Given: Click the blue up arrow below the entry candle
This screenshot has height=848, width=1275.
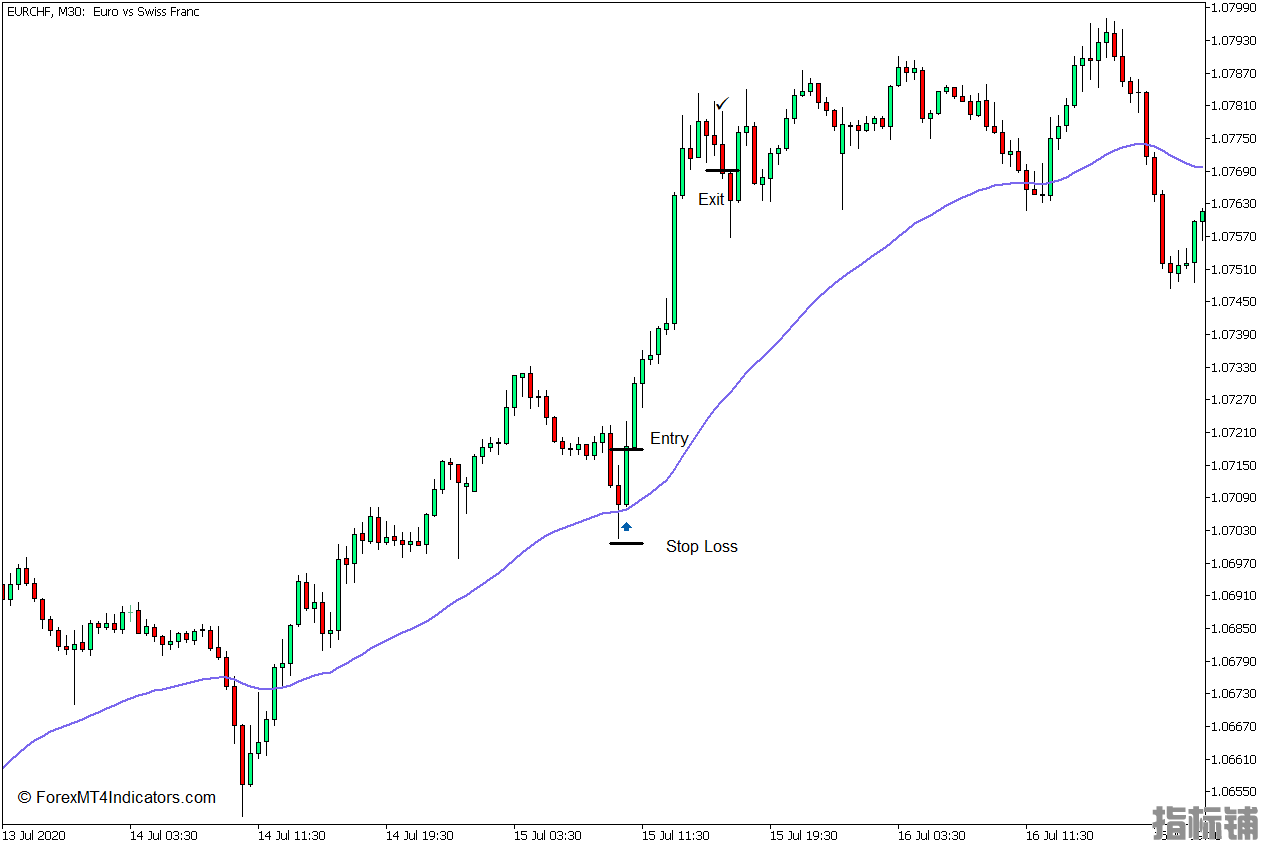Looking at the screenshot, I should coord(626,526).
